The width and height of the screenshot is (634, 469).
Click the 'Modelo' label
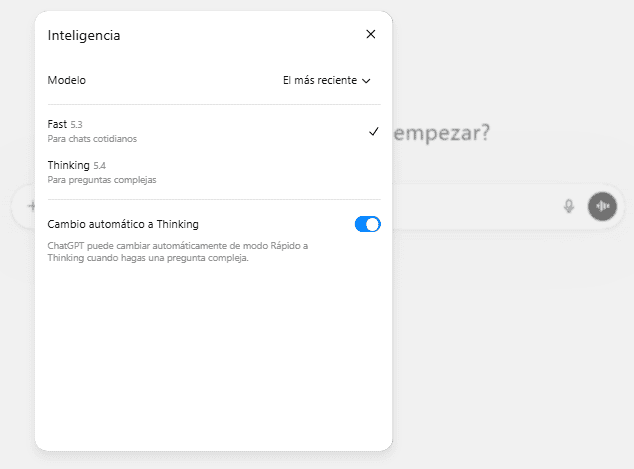67,80
